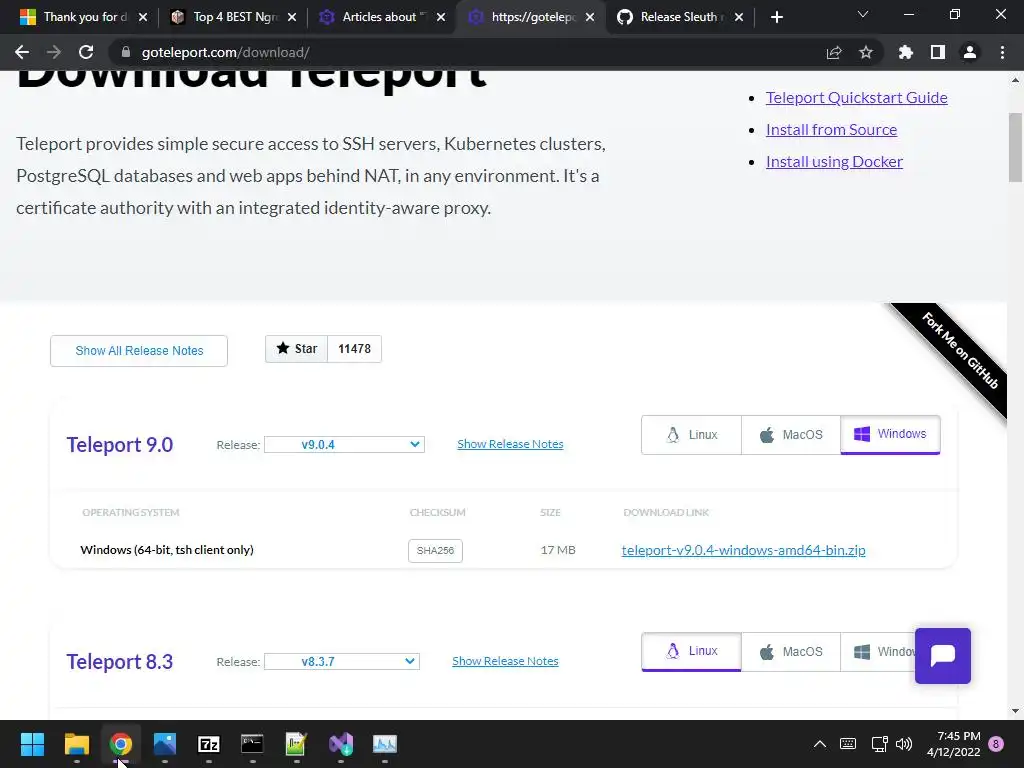Show Release Notes for Teleport 8.3
Screen dimensions: 1024x768
[x=505, y=661]
